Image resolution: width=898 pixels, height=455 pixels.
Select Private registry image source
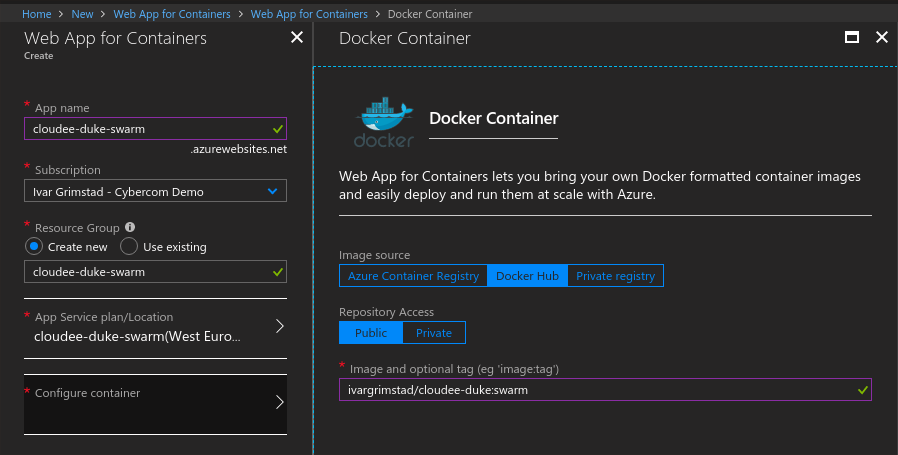pos(615,276)
